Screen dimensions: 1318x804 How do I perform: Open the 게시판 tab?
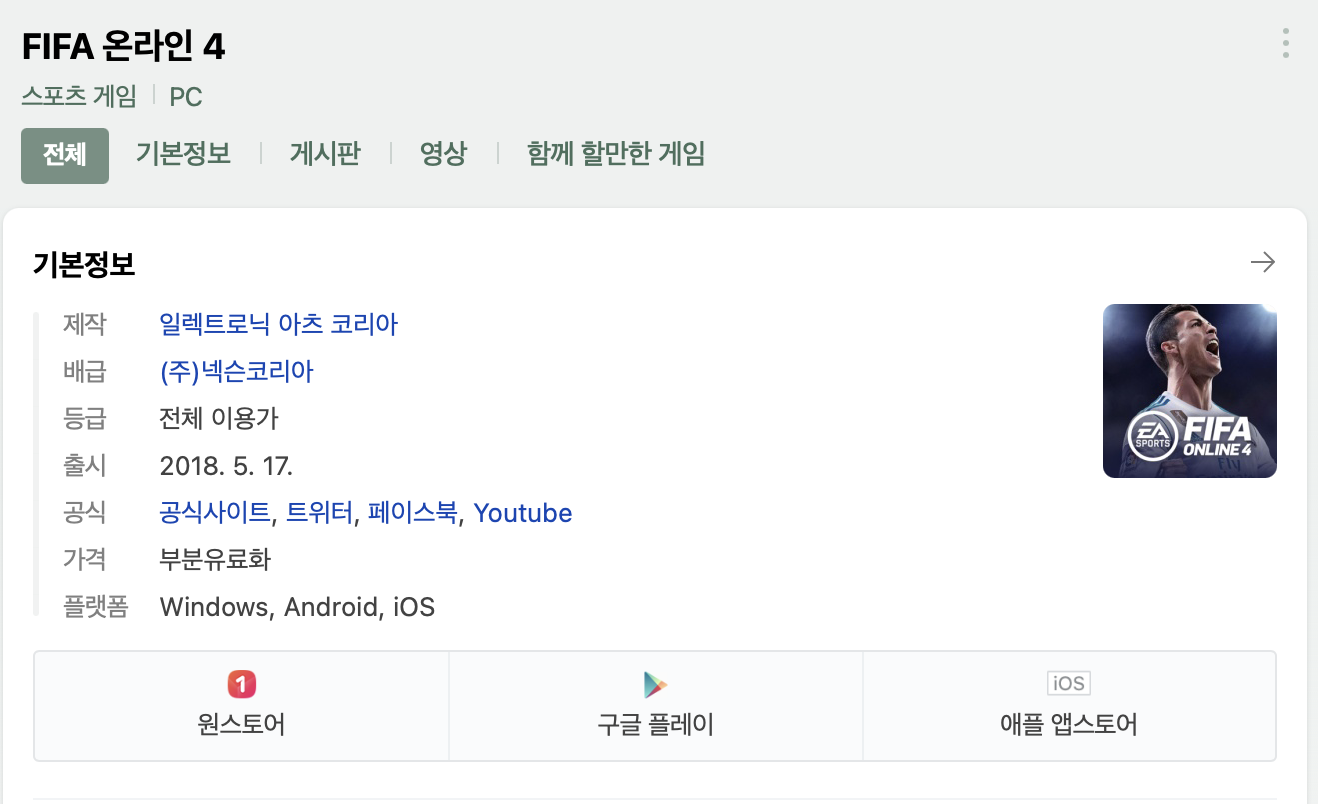[325, 154]
